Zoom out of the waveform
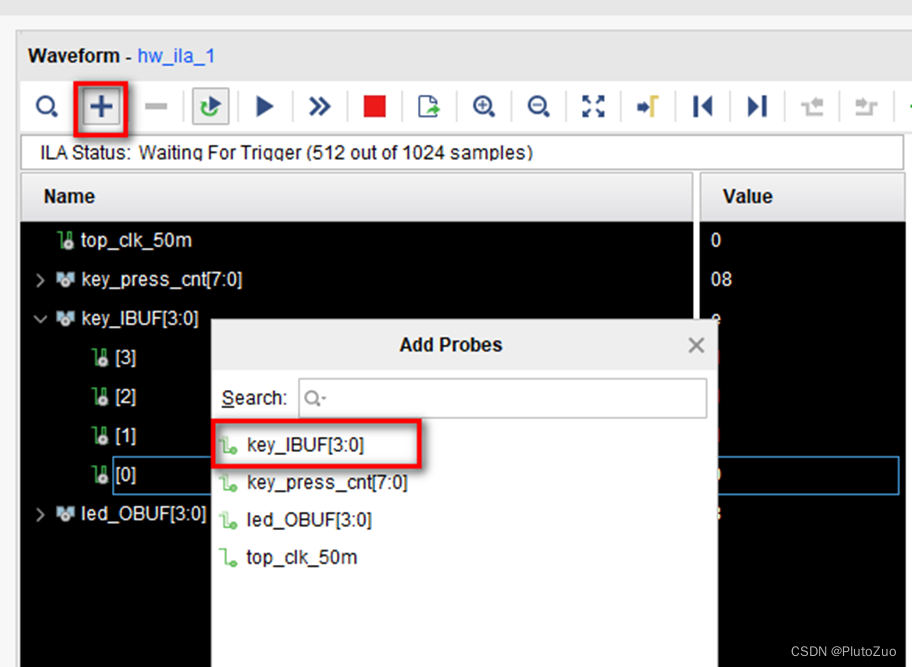Viewport: 912px width, 667px height. point(539,106)
